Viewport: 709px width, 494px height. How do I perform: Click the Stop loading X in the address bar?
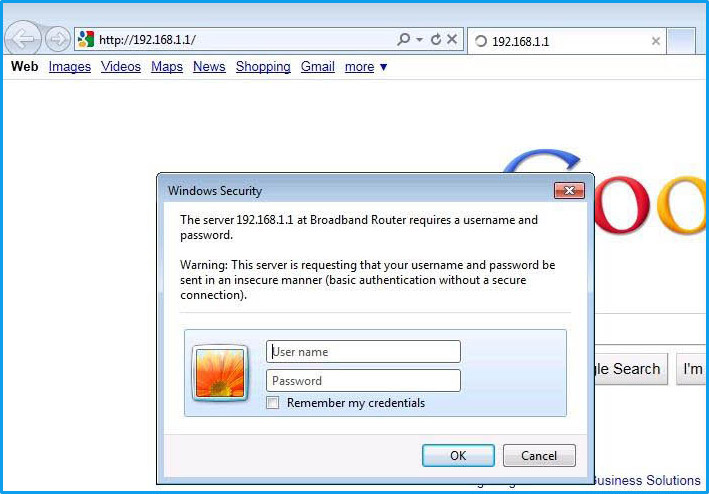tap(452, 39)
